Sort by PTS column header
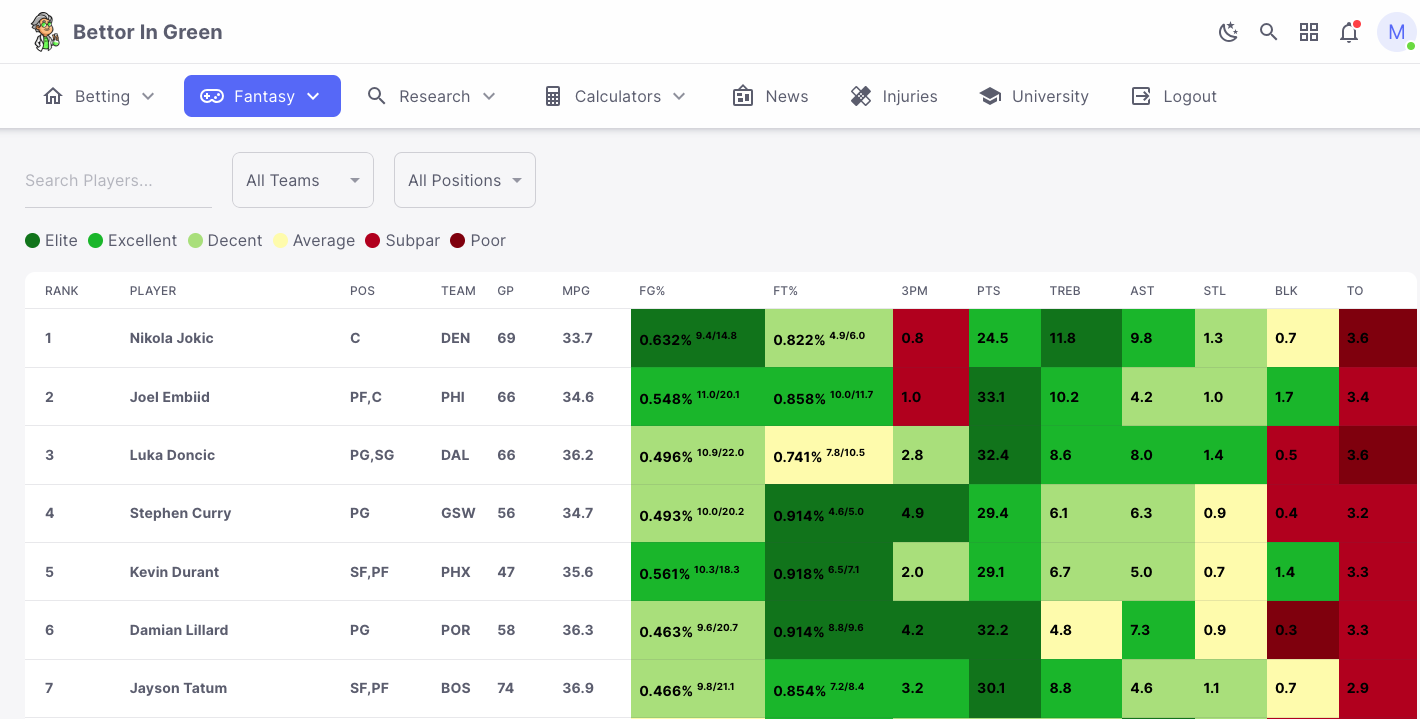The image size is (1420, 719). tap(989, 291)
